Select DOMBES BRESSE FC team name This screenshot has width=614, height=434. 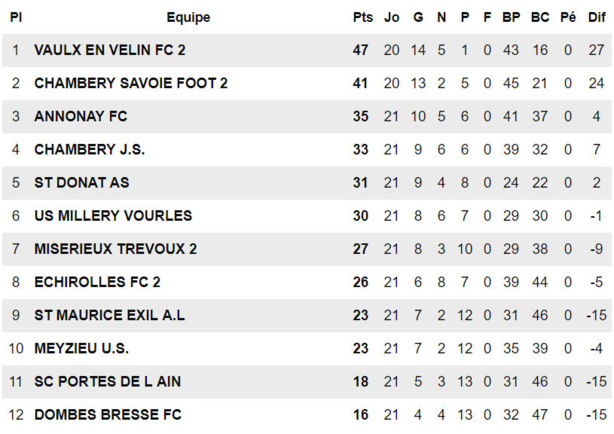click(x=108, y=414)
